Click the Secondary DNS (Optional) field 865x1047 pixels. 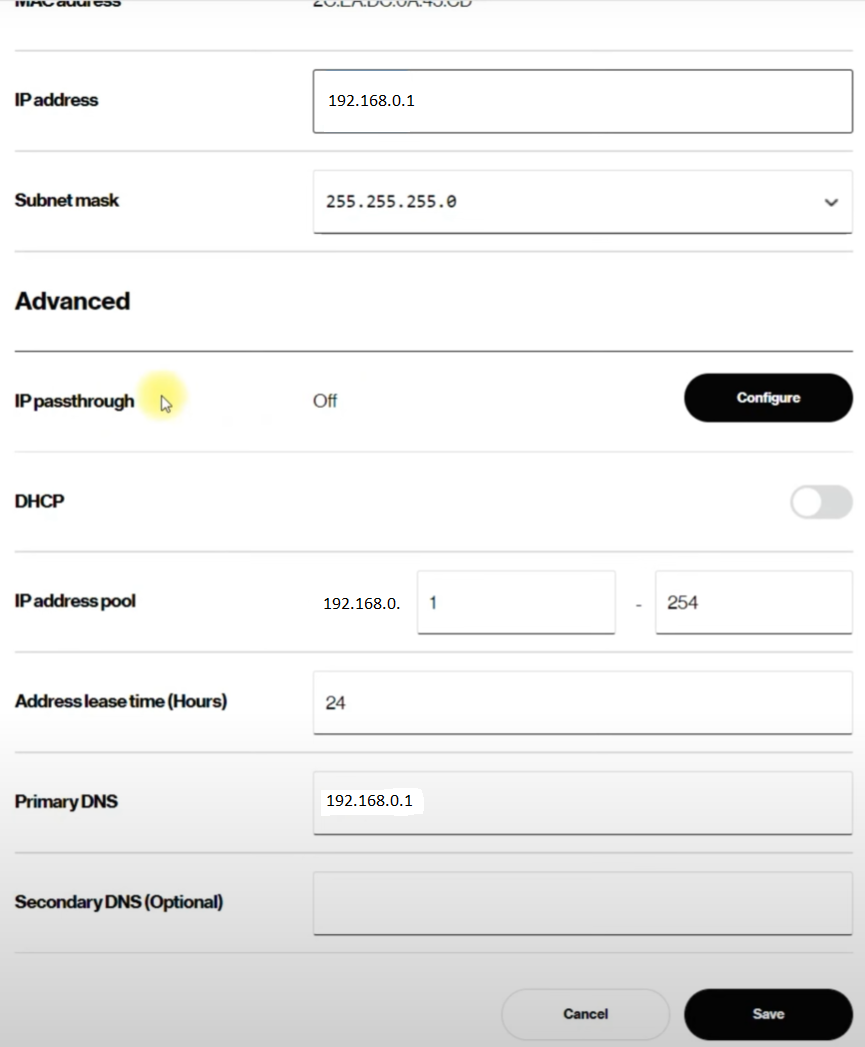[x=582, y=903]
